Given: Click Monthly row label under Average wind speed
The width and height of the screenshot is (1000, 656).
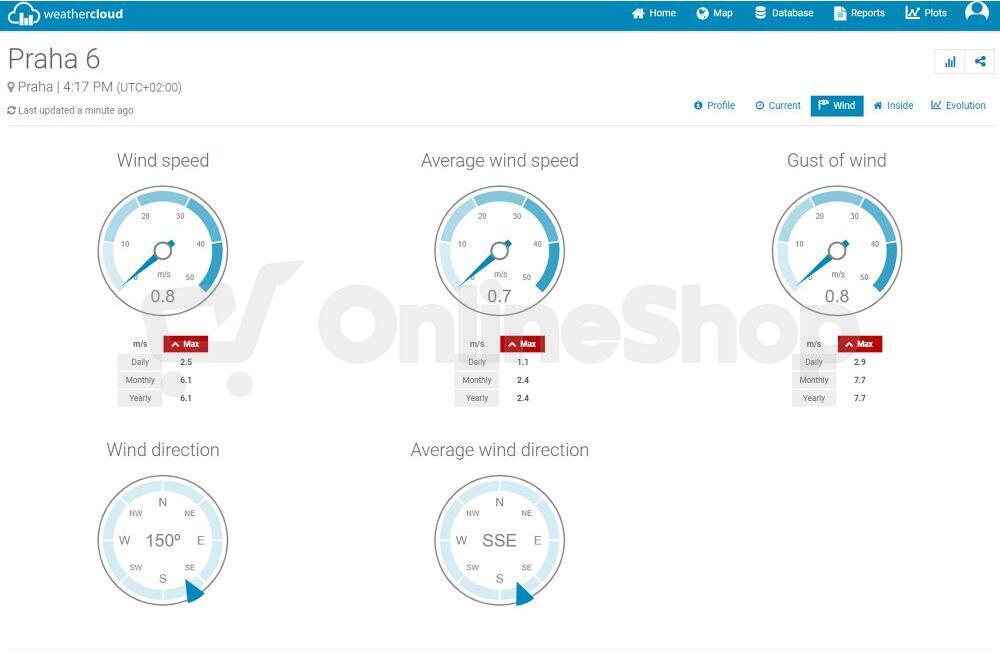Looking at the screenshot, I should coord(477,380).
